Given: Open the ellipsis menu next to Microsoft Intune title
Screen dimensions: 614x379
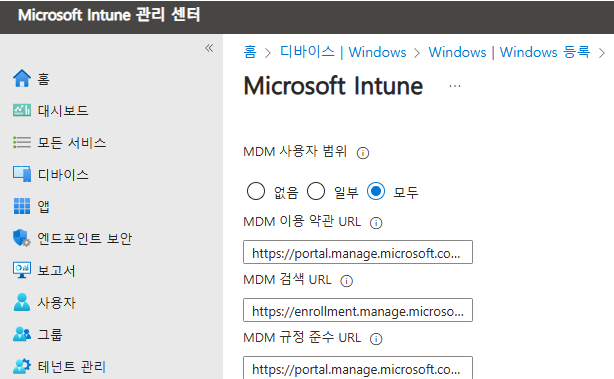Looking at the screenshot, I should [x=455, y=86].
